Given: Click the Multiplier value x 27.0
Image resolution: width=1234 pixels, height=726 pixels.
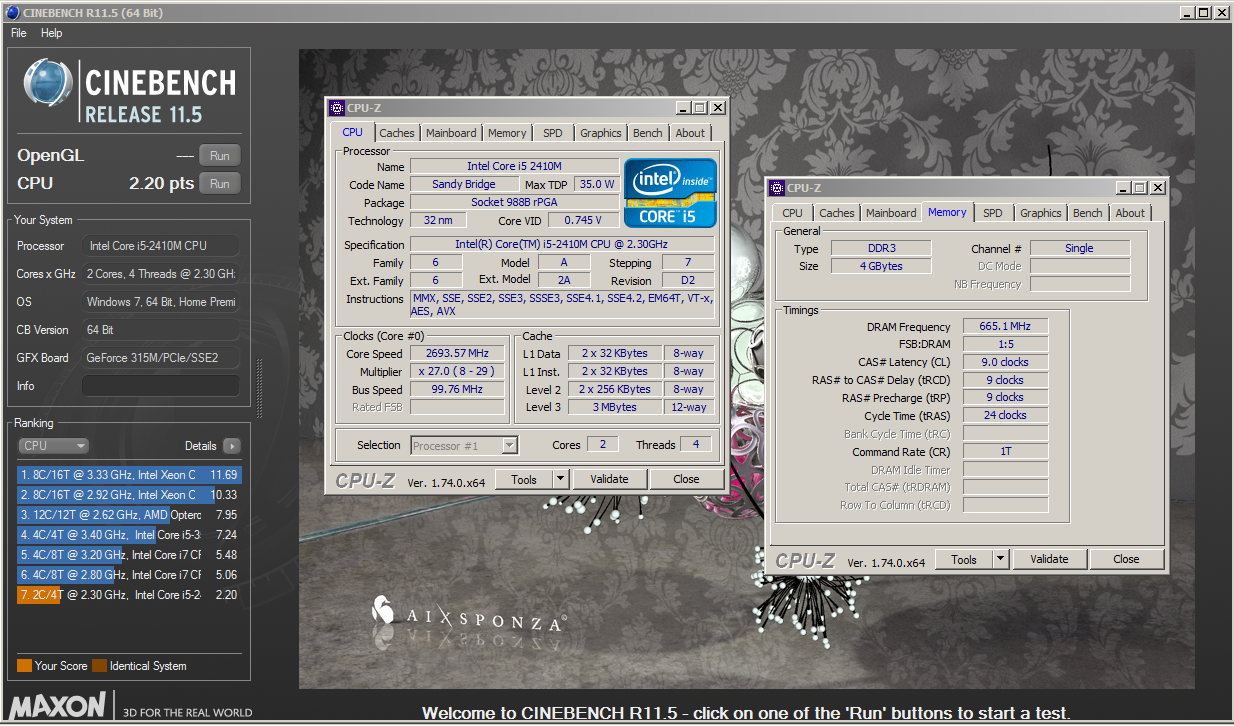Looking at the screenshot, I should (x=457, y=372).
